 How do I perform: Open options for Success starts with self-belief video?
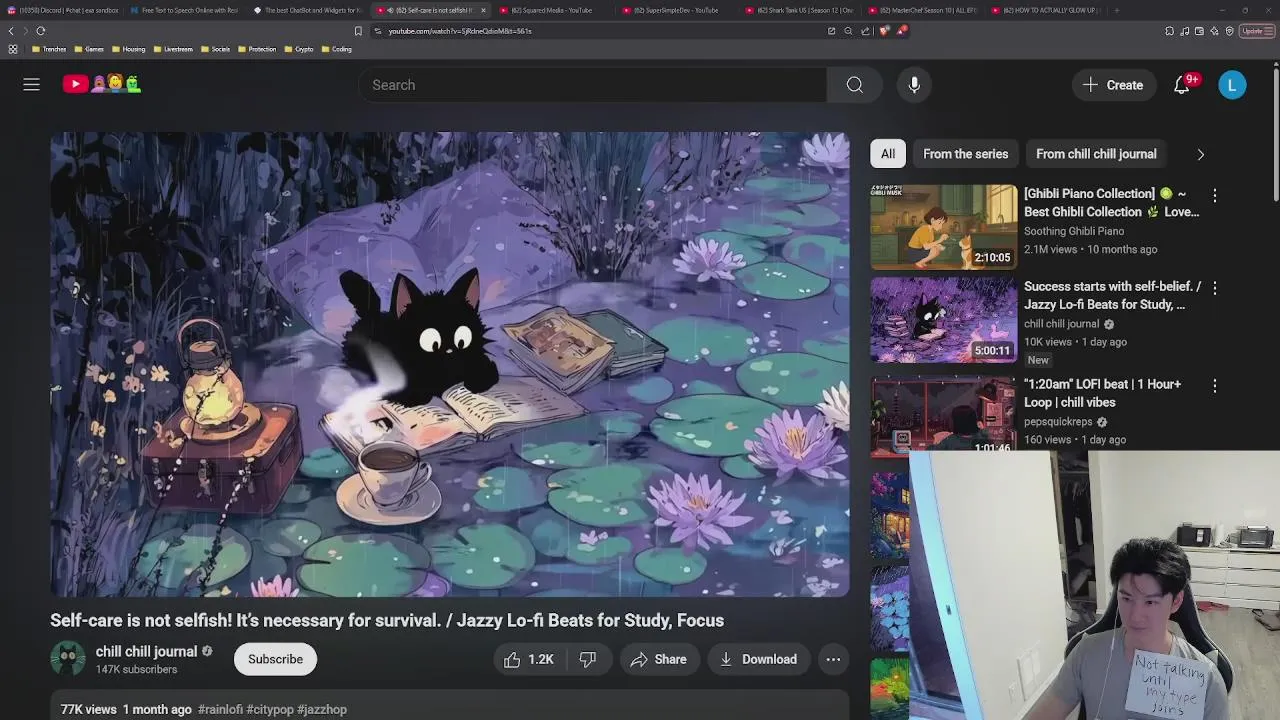[x=1214, y=288]
